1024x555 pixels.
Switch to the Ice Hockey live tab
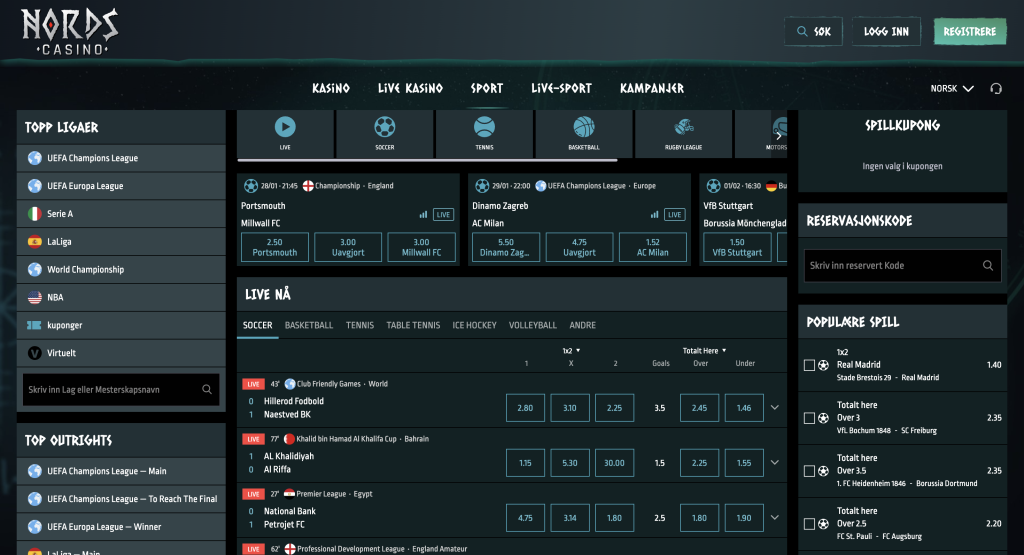(474, 325)
